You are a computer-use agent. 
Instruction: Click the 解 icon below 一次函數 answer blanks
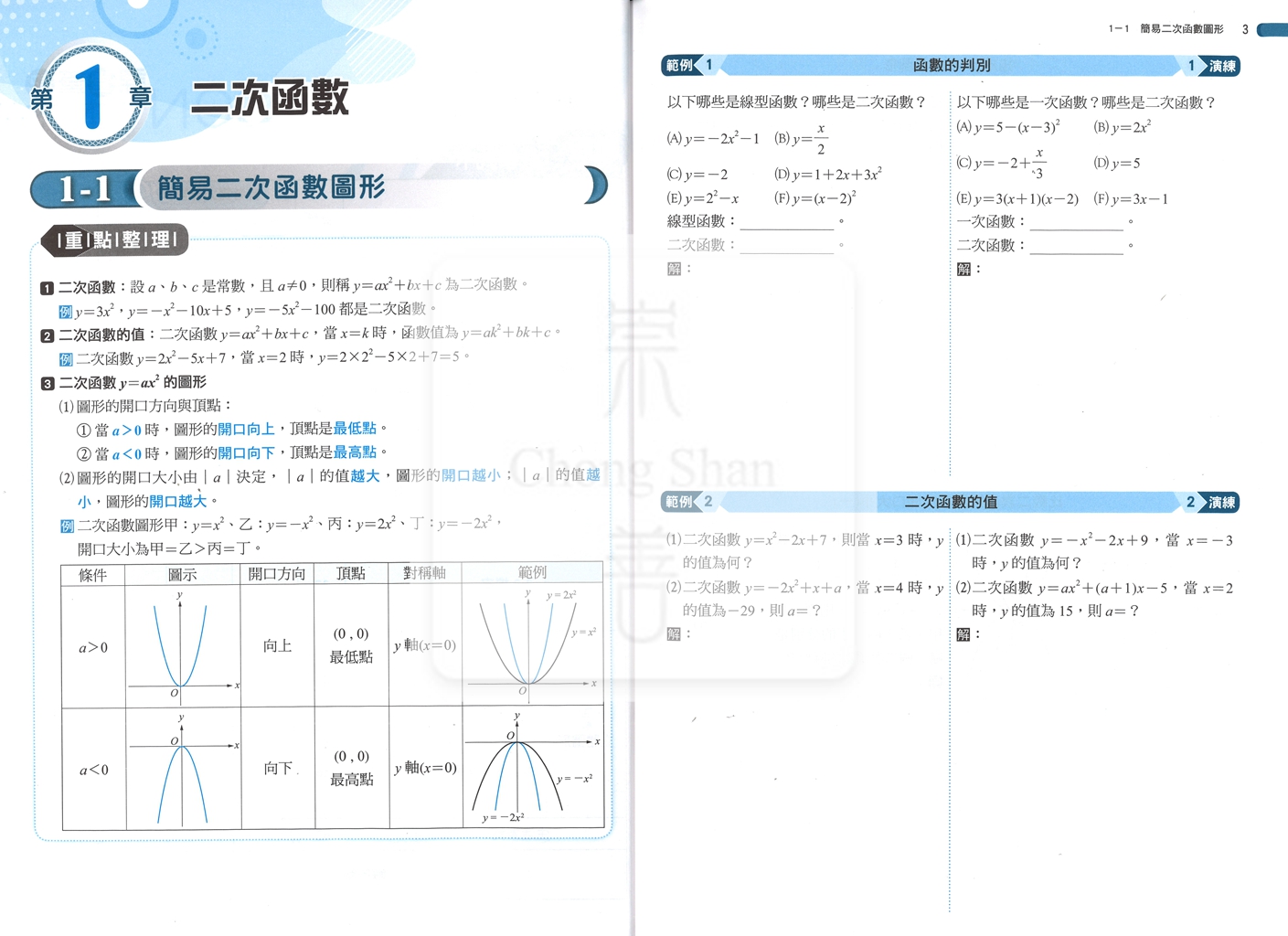[963, 269]
